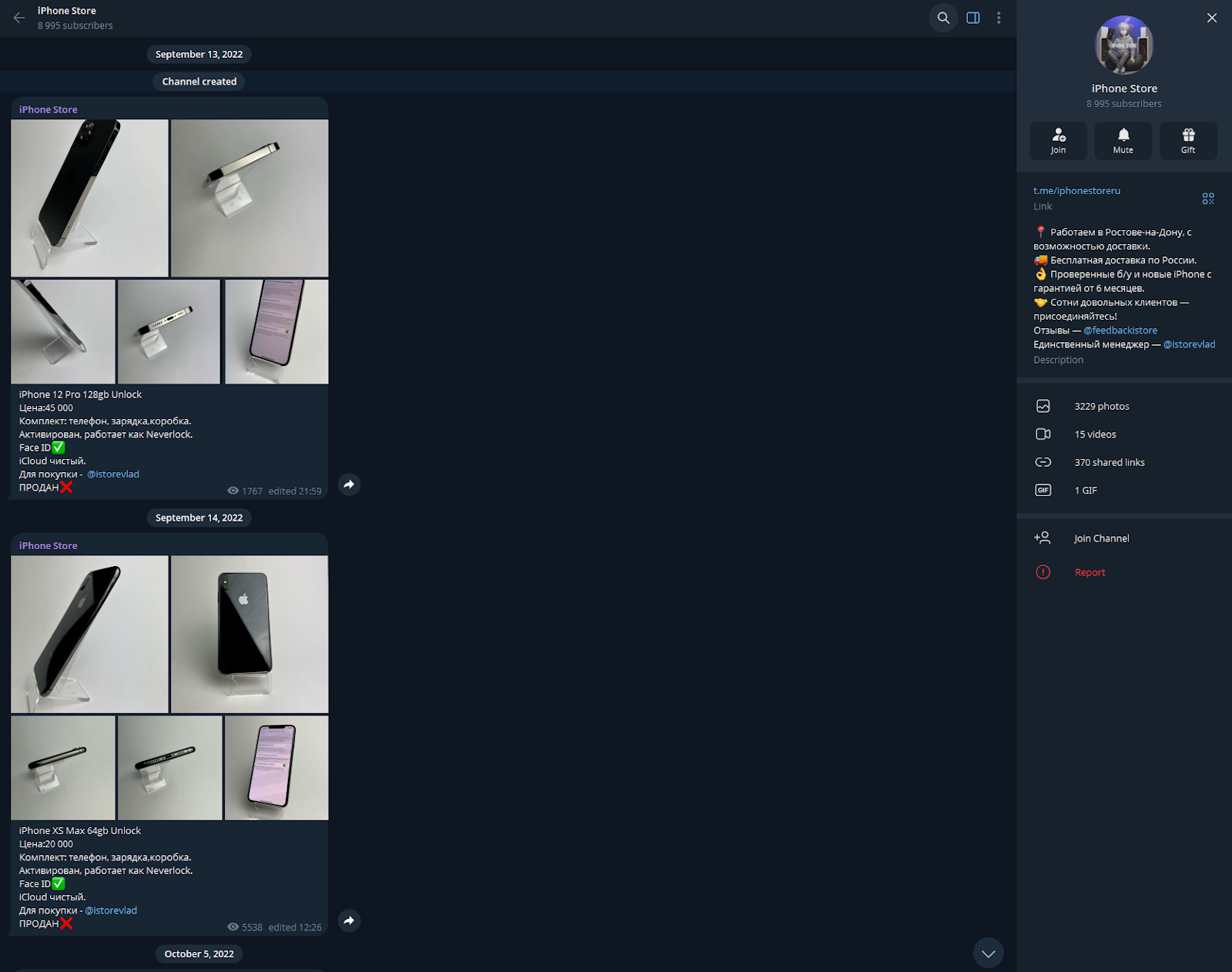The width and height of the screenshot is (1232, 972).
Task: Click Join Channel in the info panel
Action: pos(1101,538)
